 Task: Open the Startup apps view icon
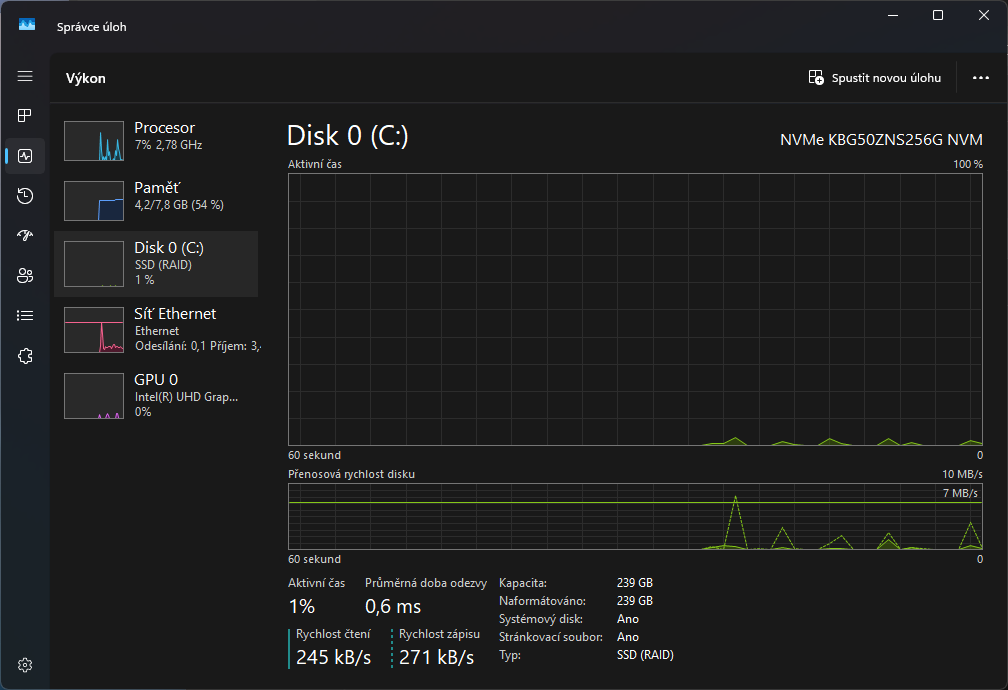[x=24, y=236]
